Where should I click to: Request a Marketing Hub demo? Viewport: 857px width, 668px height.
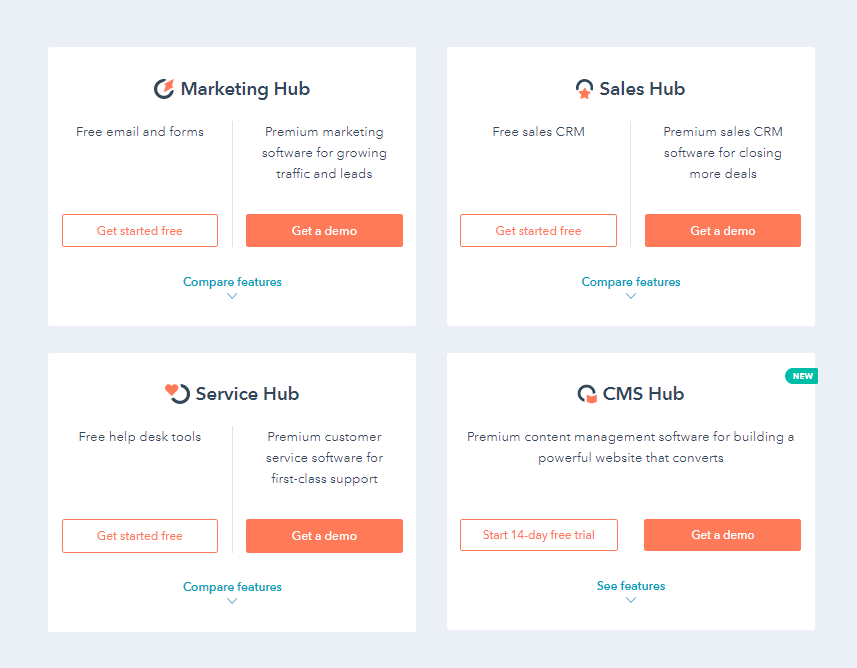(x=324, y=231)
